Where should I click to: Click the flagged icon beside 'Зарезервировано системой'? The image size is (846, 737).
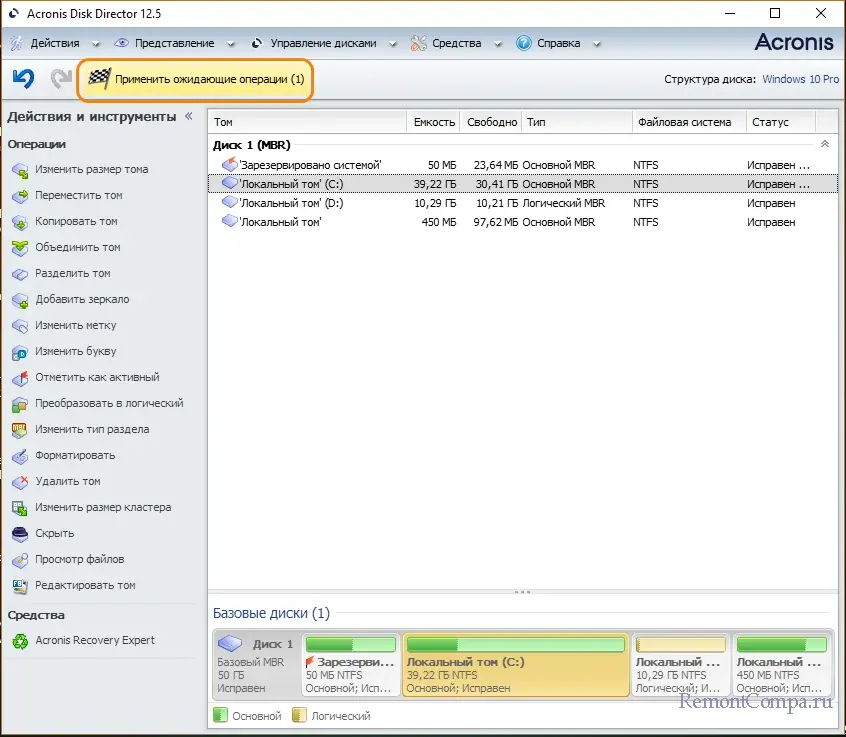(230, 164)
